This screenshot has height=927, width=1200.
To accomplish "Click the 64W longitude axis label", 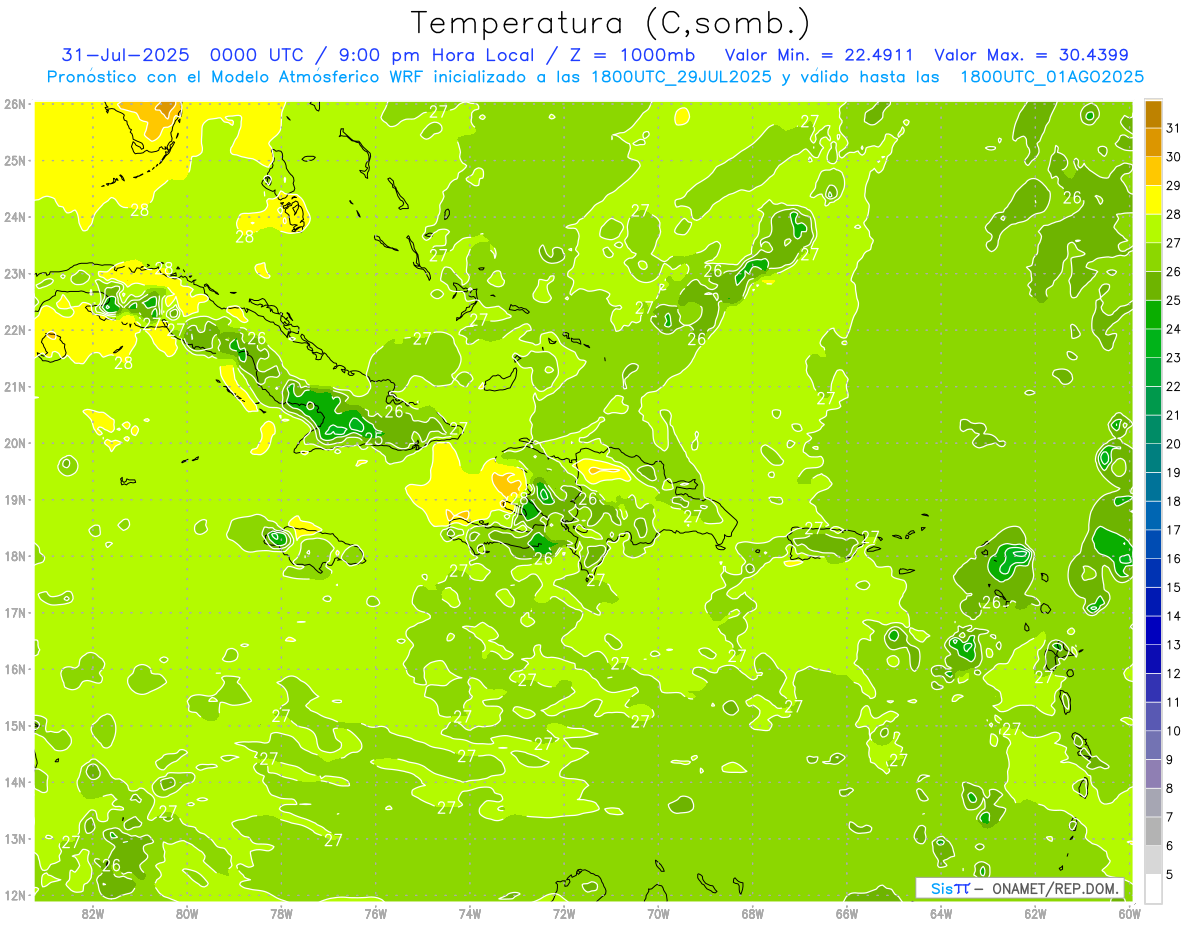I will tap(941, 913).
